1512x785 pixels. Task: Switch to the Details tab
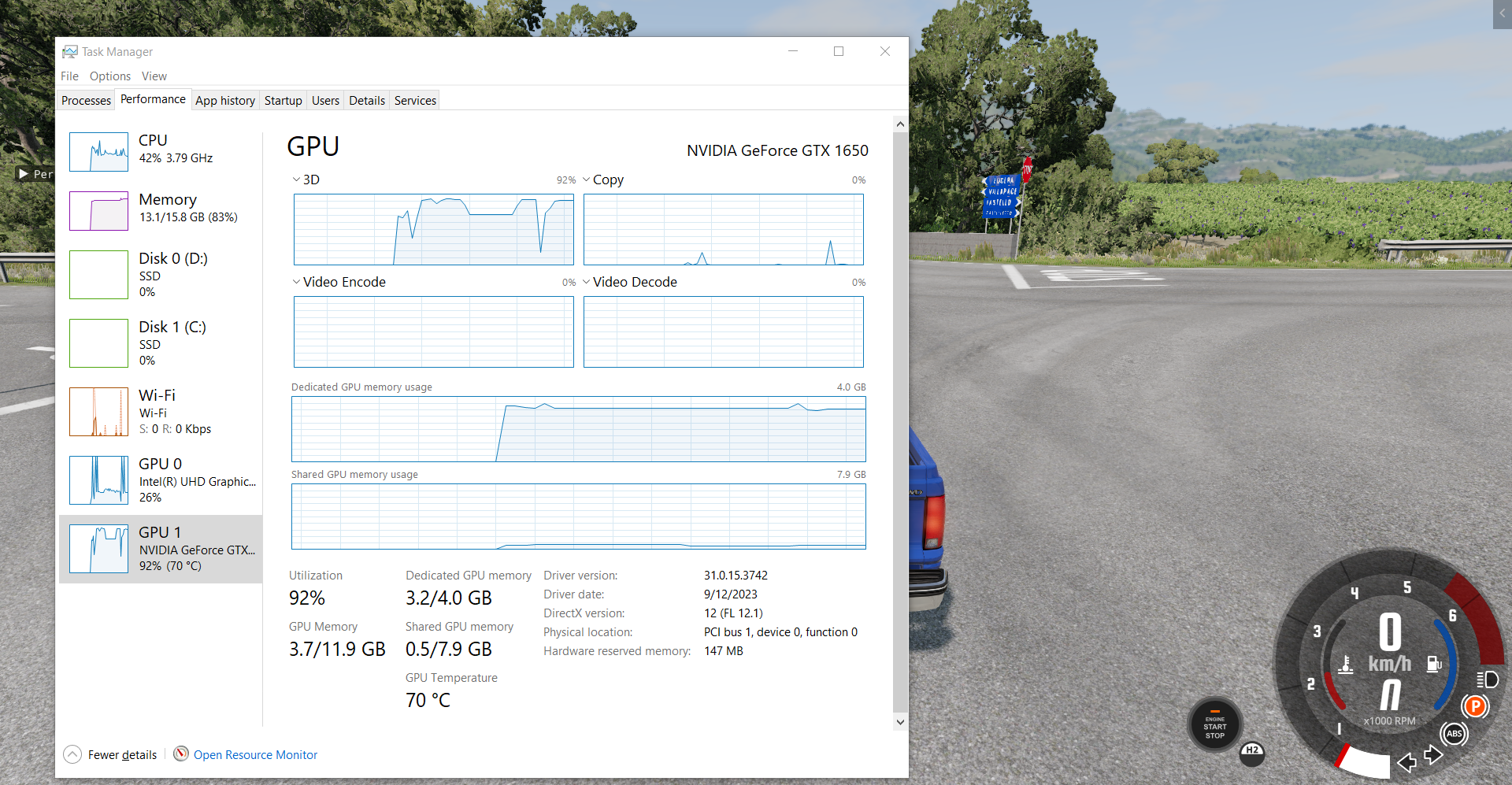point(367,101)
